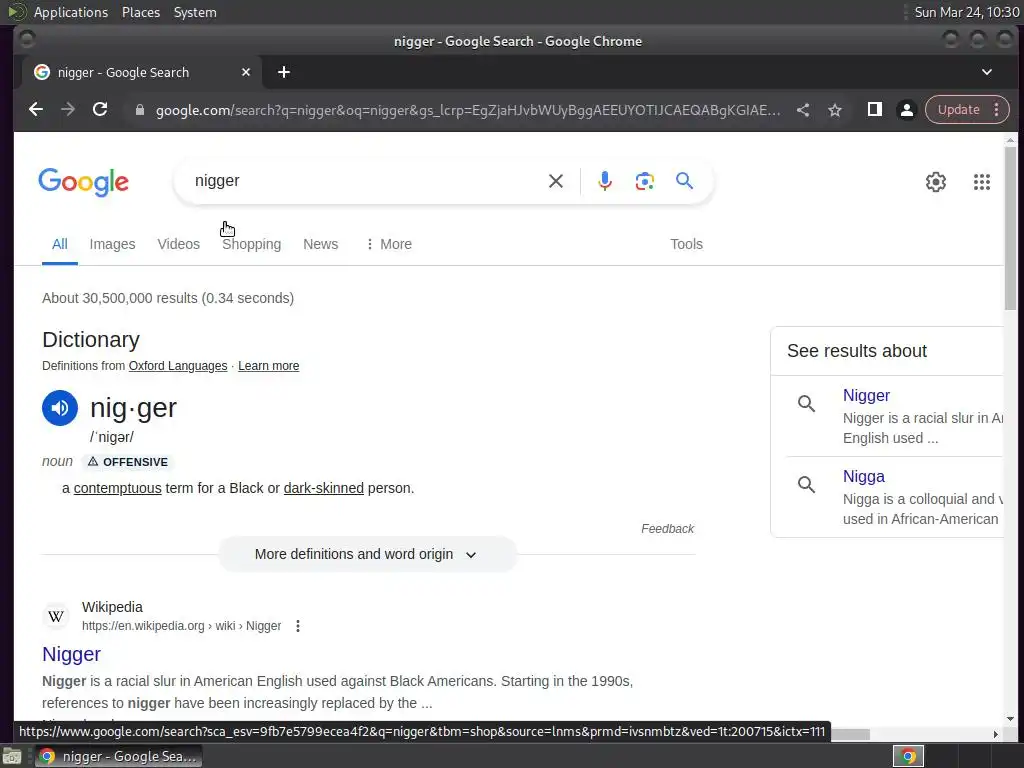Select the Chrome window button in bottom taskbar
Viewport: 1024px width, 768px height.
tap(118, 757)
